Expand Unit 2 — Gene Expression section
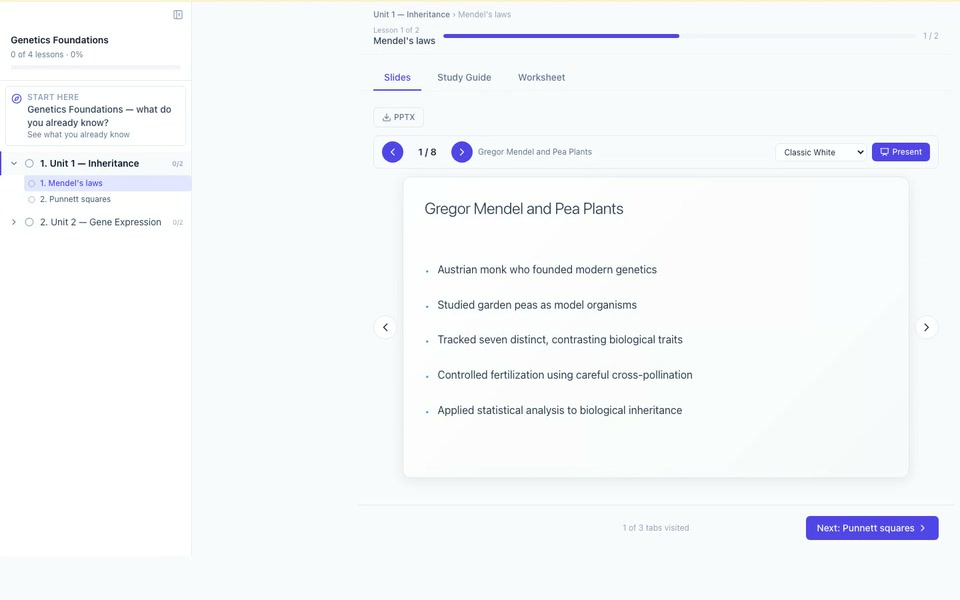 pos(14,222)
